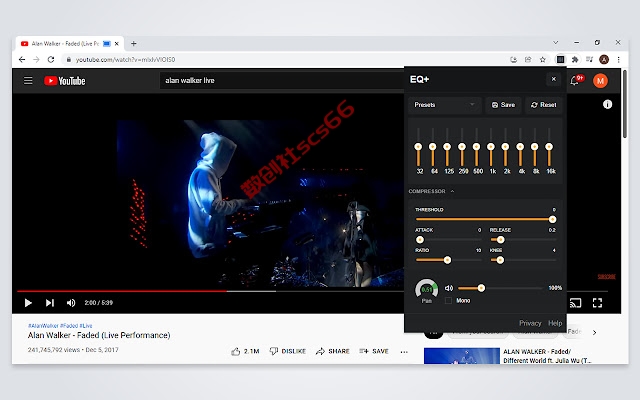Play the YouTube video
The height and width of the screenshot is (400, 640).
pos(28,303)
